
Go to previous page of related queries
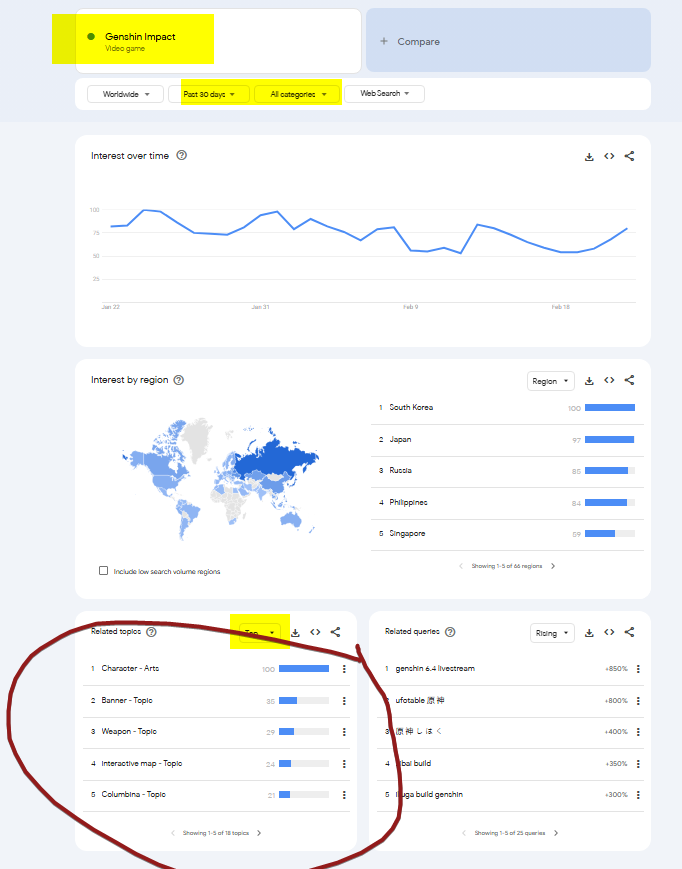click(x=464, y=833)
